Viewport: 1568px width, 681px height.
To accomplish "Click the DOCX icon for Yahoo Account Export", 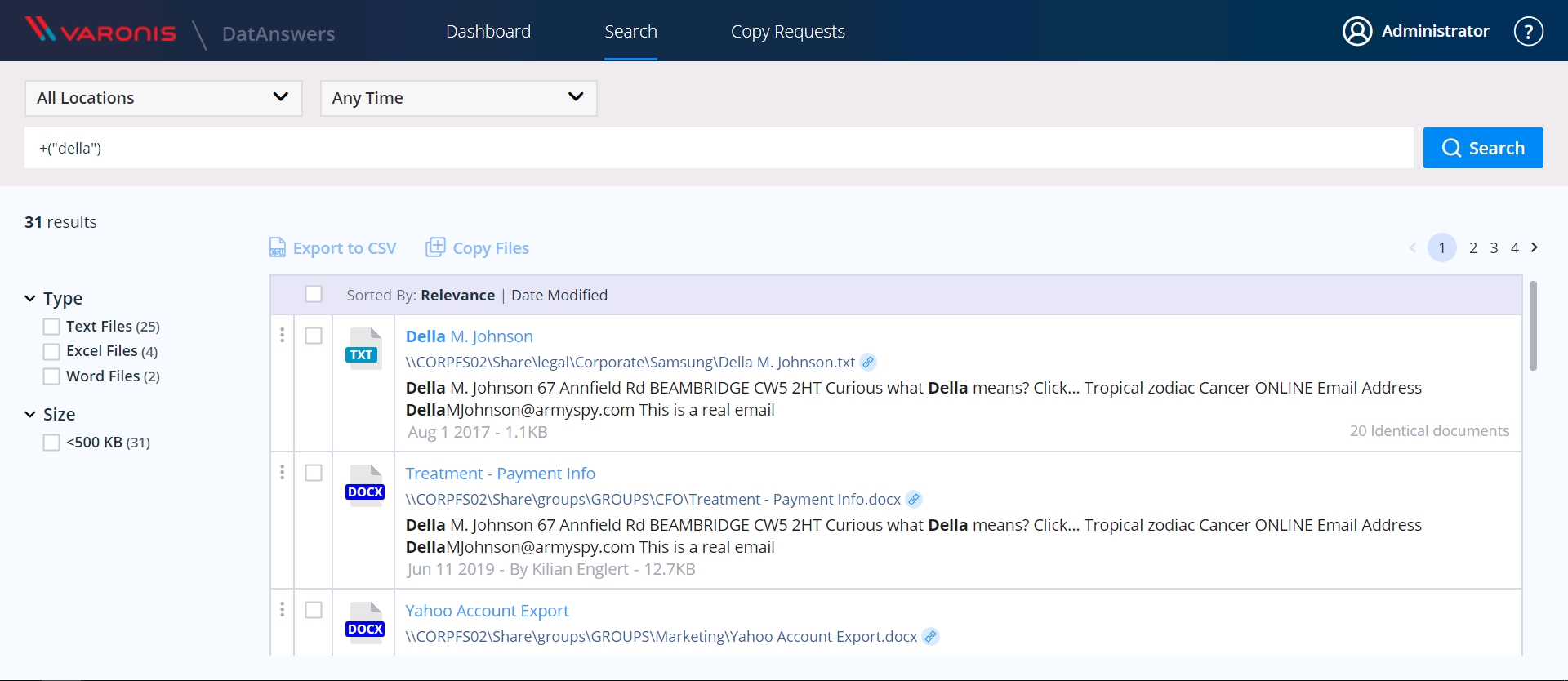I will coord(364,623).
